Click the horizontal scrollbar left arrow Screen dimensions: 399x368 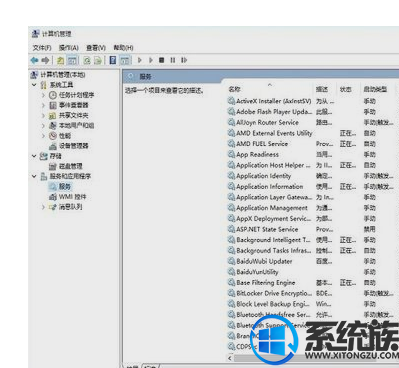[x=230, y=358]
